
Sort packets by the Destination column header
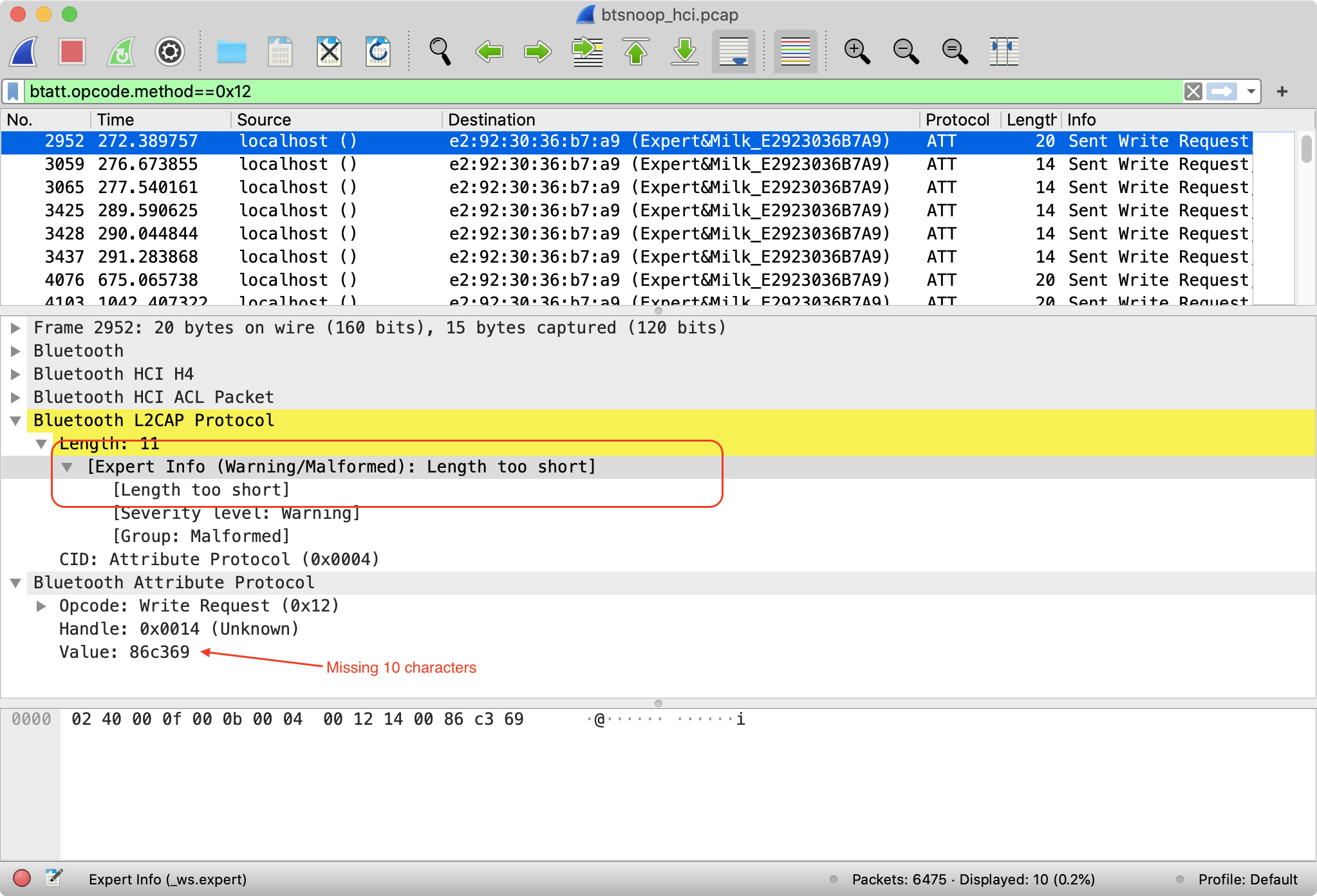point(681,120)
